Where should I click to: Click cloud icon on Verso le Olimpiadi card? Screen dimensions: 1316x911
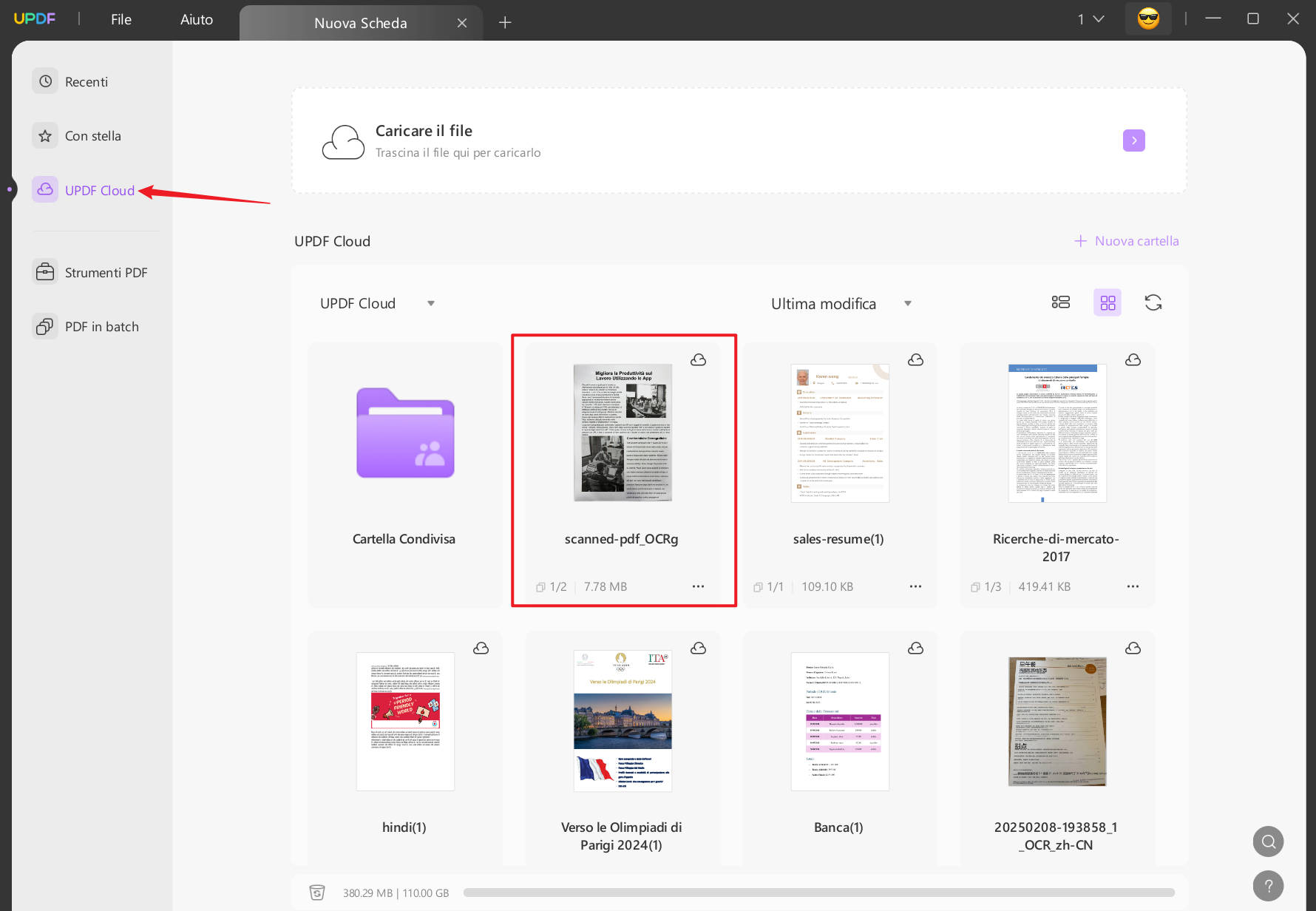pos(698,648)
